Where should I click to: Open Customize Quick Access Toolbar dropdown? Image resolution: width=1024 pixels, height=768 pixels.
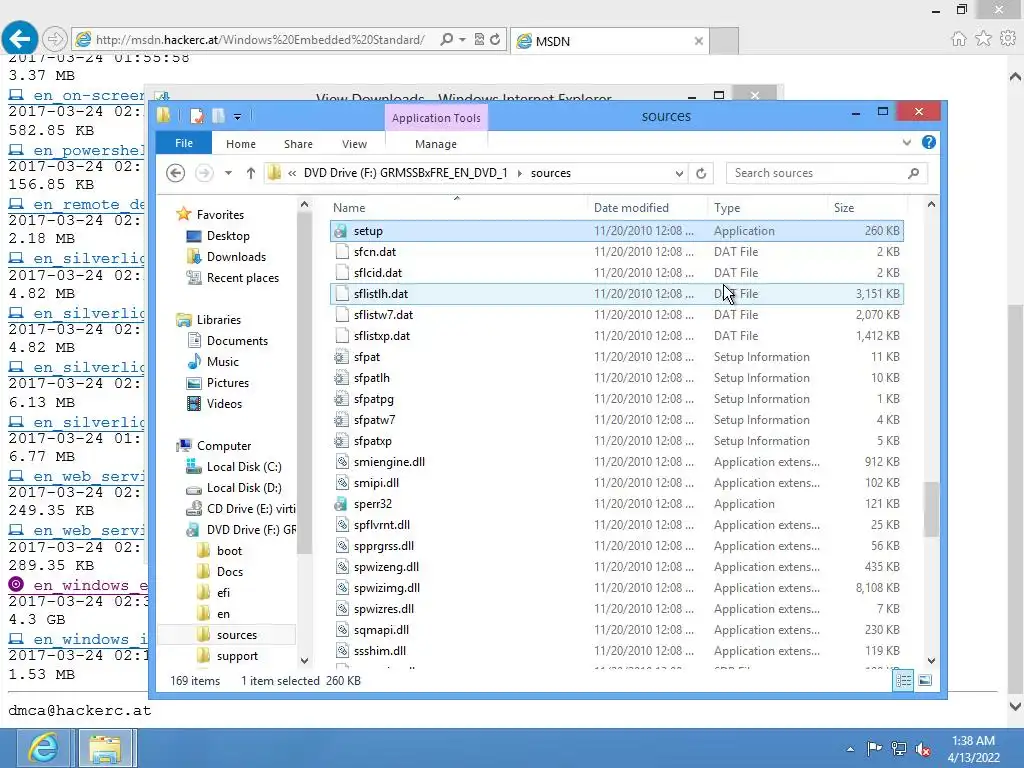(x=238, y=117)
